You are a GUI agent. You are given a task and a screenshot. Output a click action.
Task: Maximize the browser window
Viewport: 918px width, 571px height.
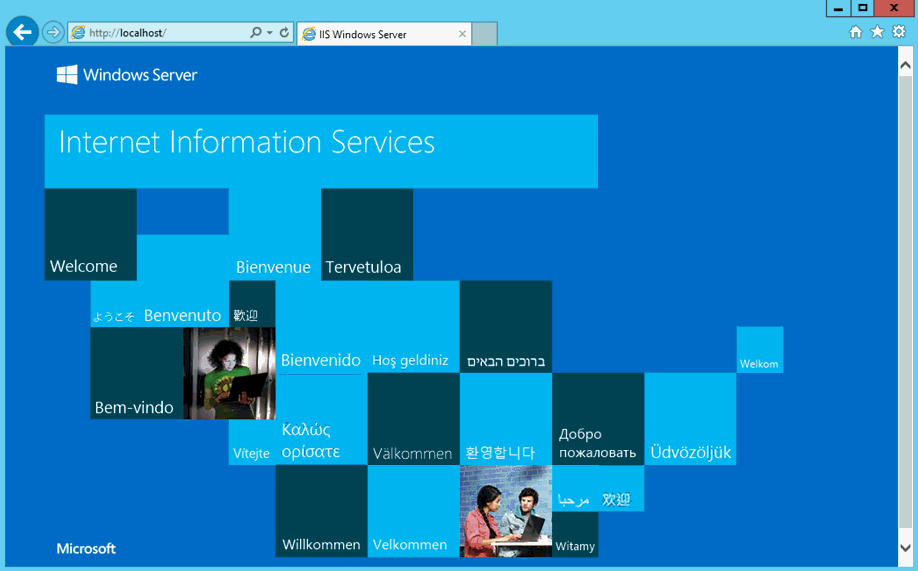(x=862, y=8)
